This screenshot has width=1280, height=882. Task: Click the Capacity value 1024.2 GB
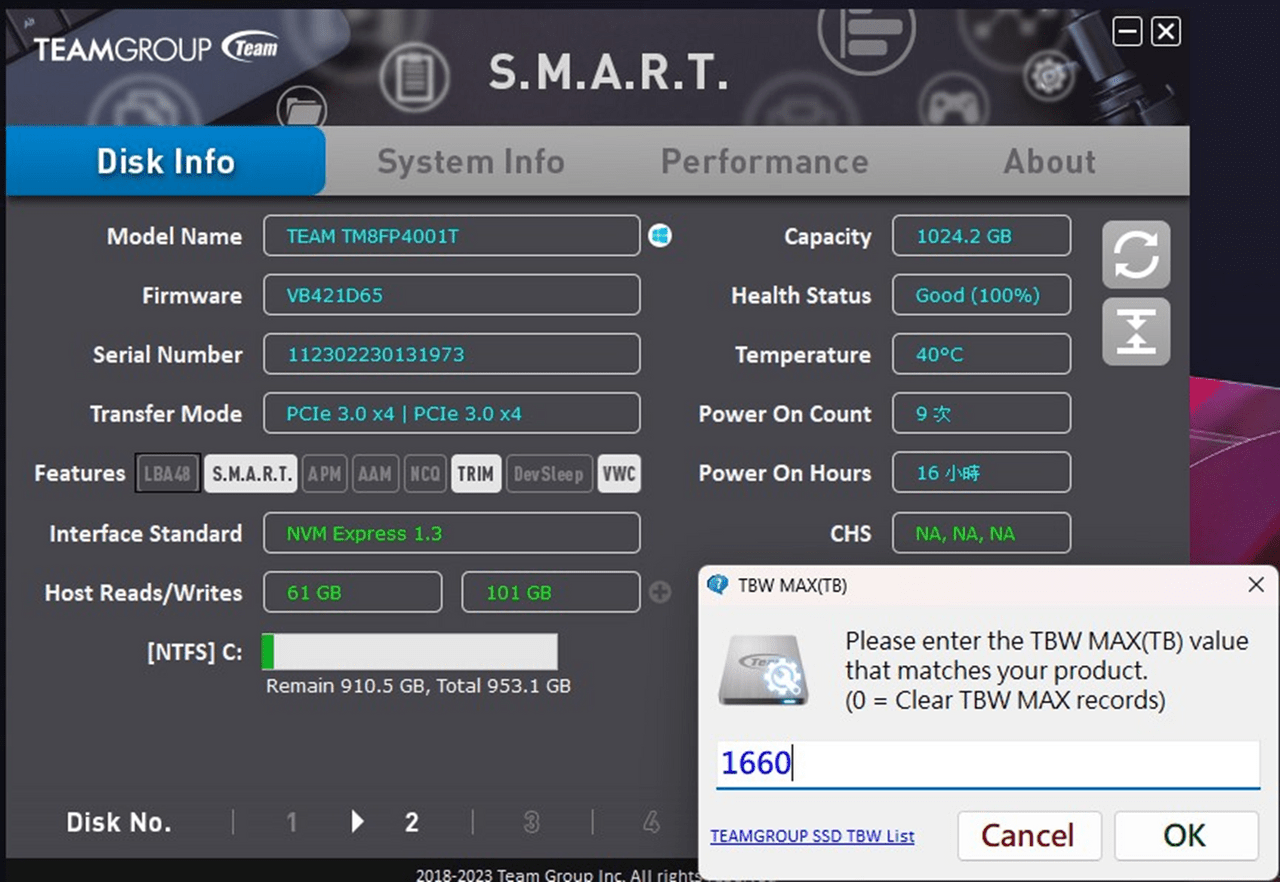point(982,236)
